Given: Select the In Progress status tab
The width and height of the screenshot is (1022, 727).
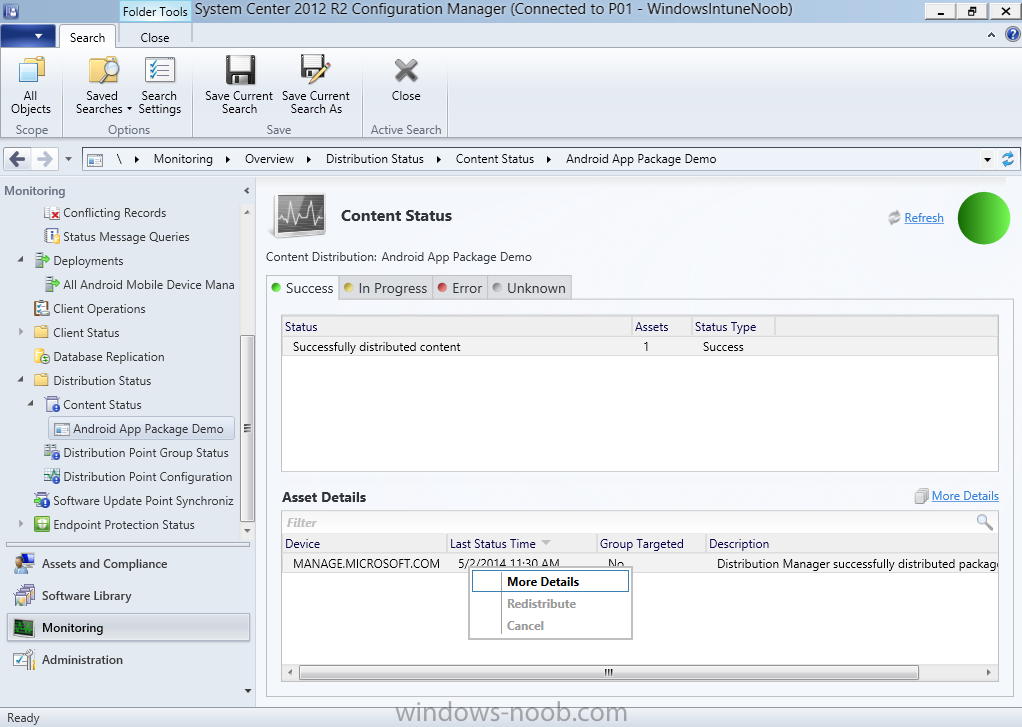Looking at the screenshot, I should (x=385, y=288).
